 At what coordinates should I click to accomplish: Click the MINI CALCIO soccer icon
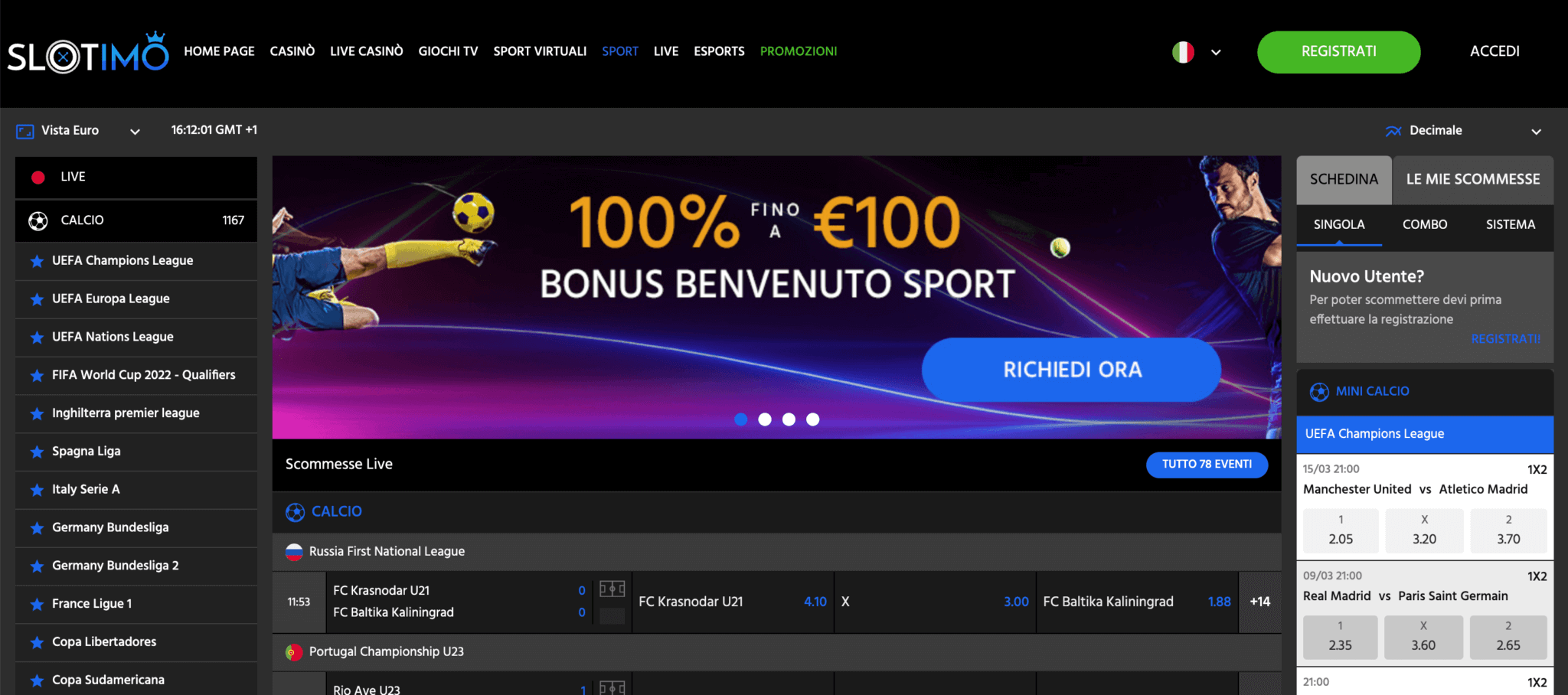[1319, 392]
